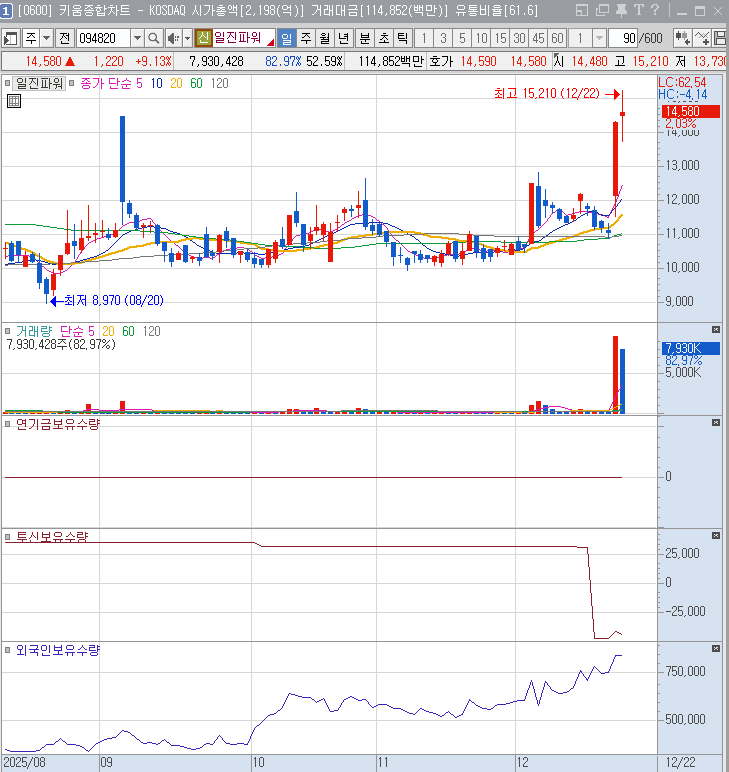This screenshot has width=729, height=772.
Task: Pin the window with pushpin icon
Action: pyautogui.click(x=620, y=11)
